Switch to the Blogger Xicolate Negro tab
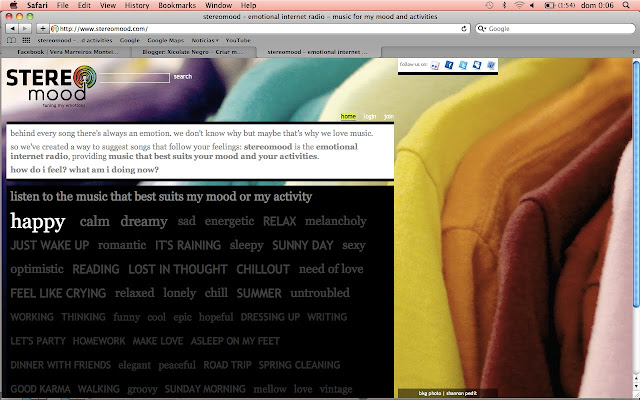640x400 pixels. pos(193,52)
